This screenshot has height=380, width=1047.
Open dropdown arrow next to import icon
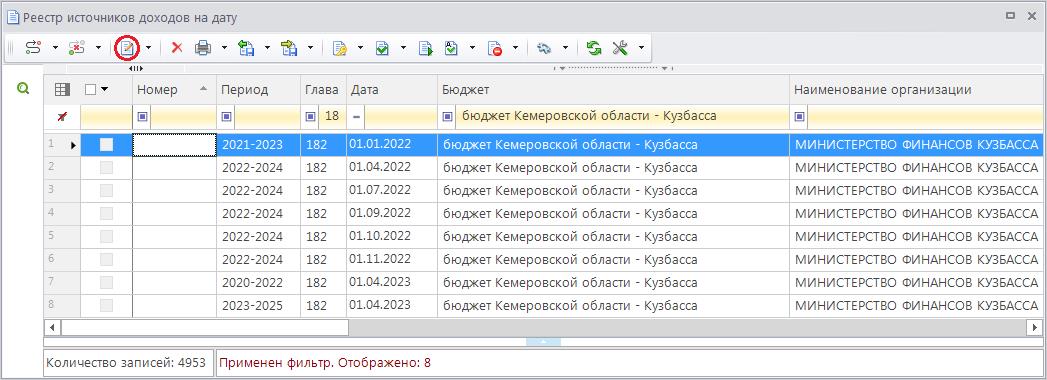268,48
